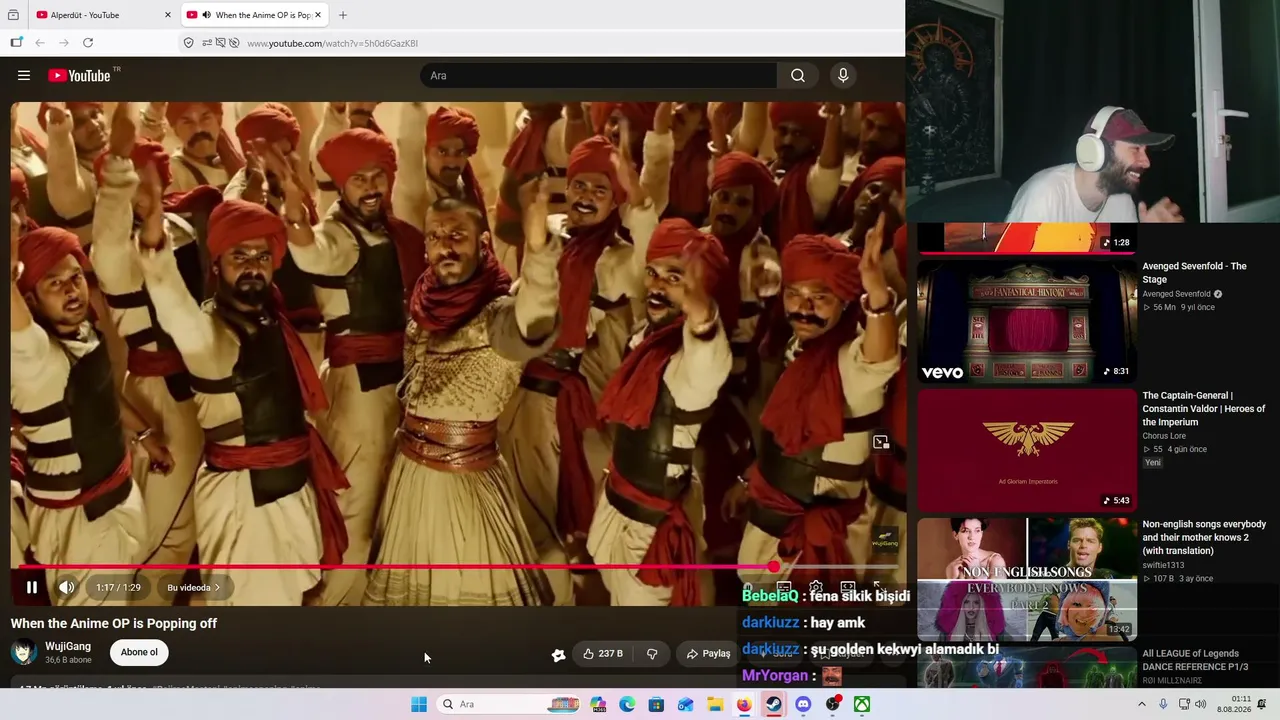1280x720 pixels.
Task: Like the video with 237 B likes
Action: [603, 654]
